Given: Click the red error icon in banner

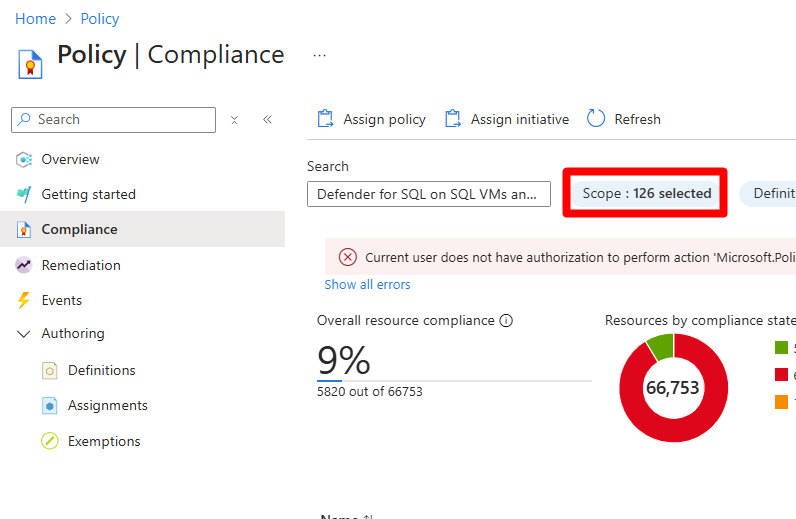Looking at the screenshot, I should (348, 257).
